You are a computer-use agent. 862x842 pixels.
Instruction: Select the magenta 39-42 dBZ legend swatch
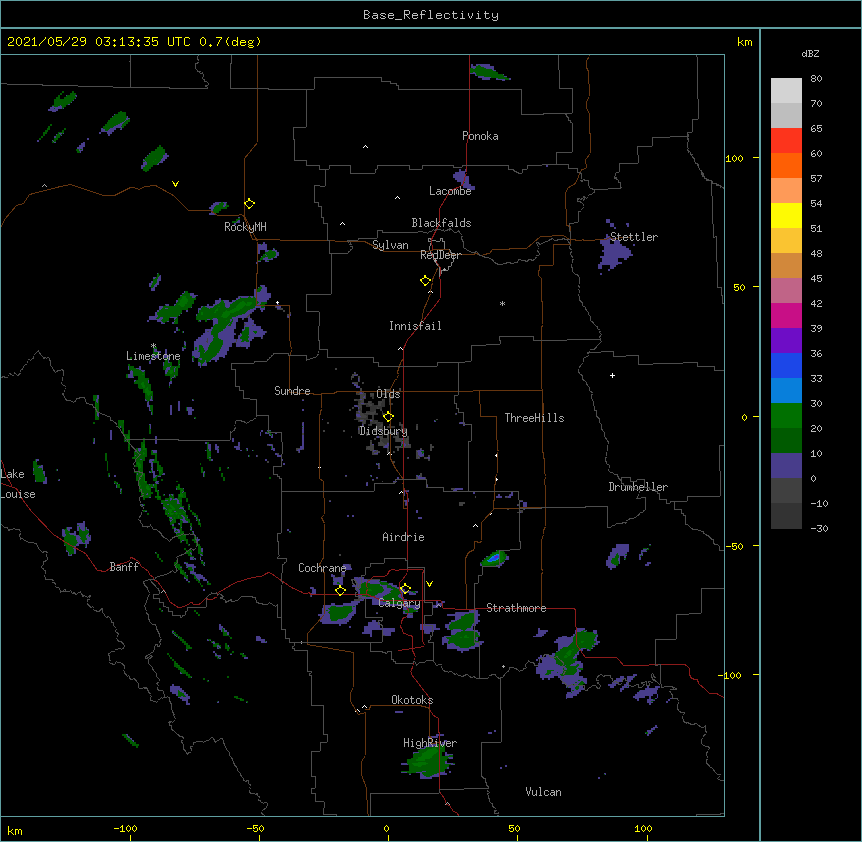[786, 316]
